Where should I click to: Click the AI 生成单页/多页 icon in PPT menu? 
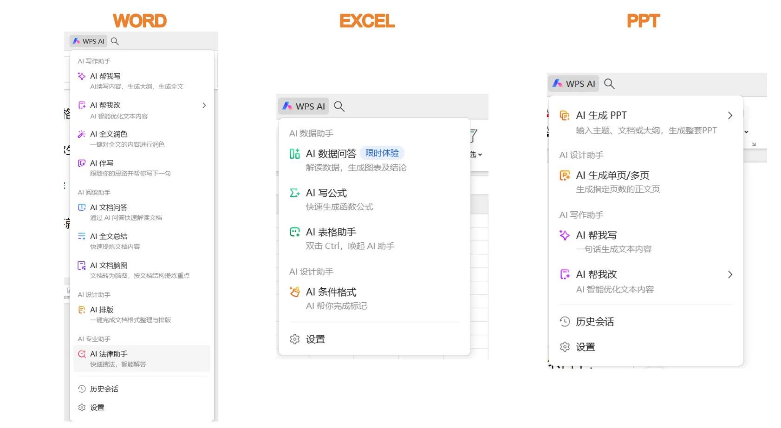click(564, 176)
